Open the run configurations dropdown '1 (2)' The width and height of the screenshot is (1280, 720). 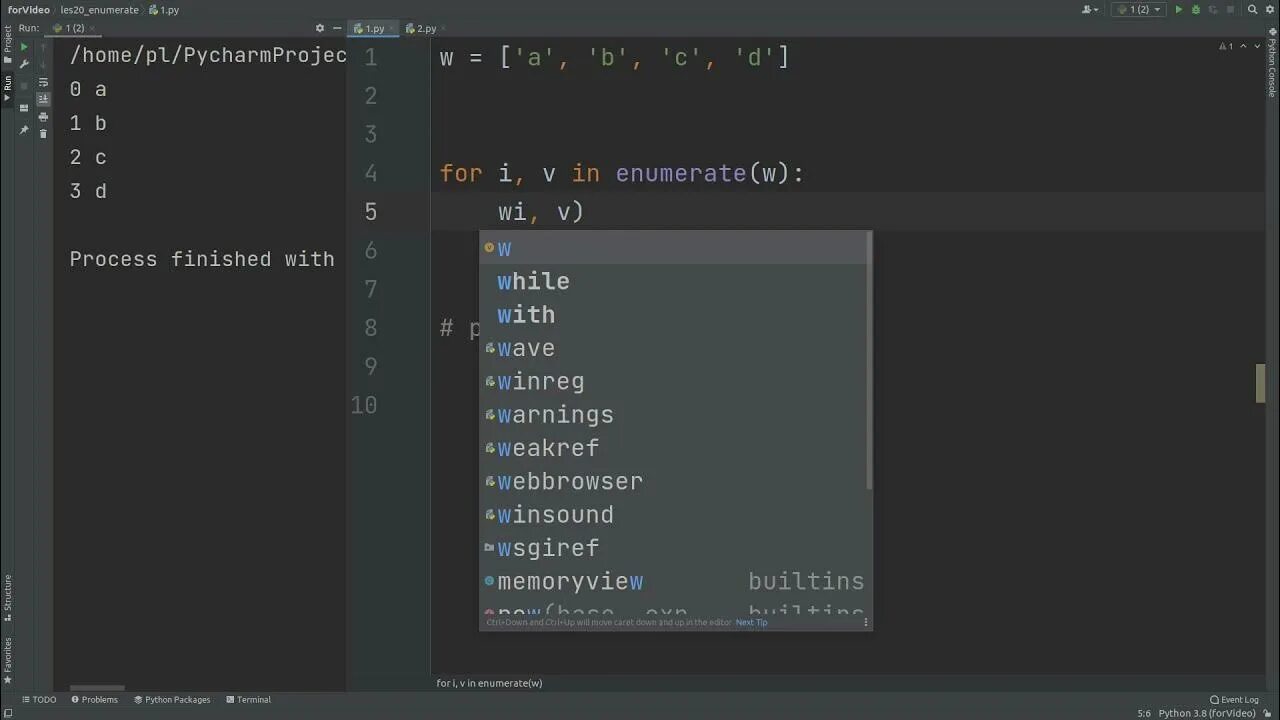point(1140,9)
